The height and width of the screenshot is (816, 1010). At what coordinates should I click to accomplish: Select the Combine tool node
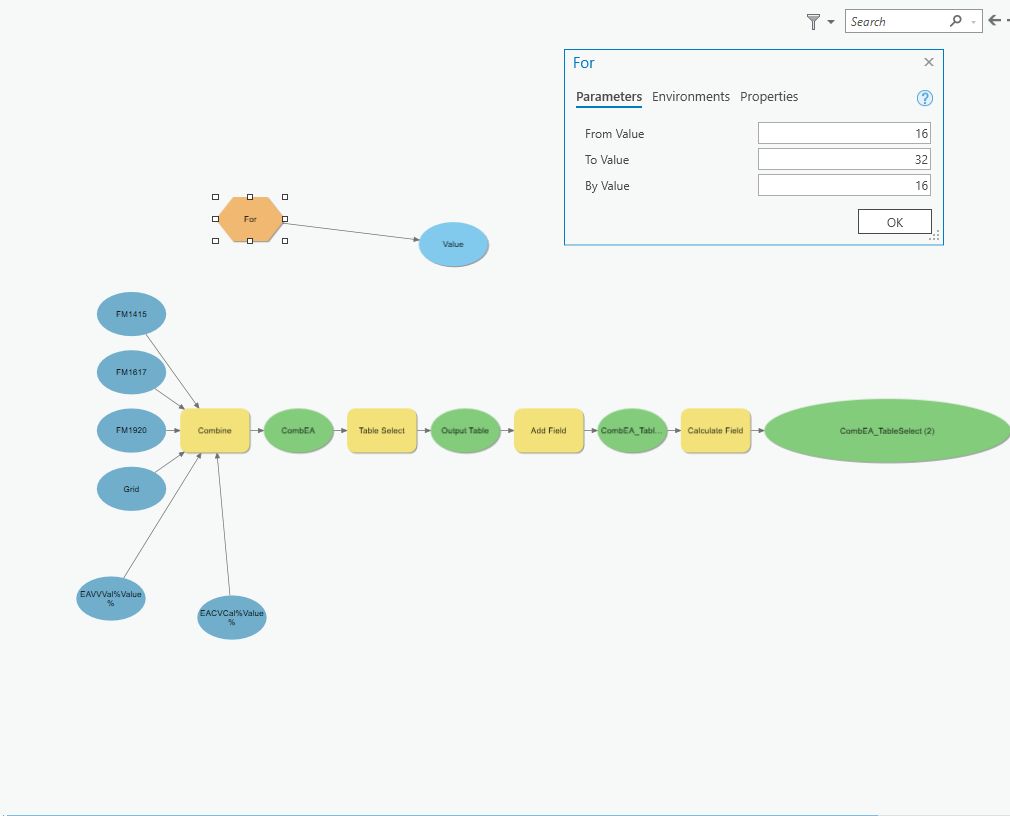coord(214,430)
